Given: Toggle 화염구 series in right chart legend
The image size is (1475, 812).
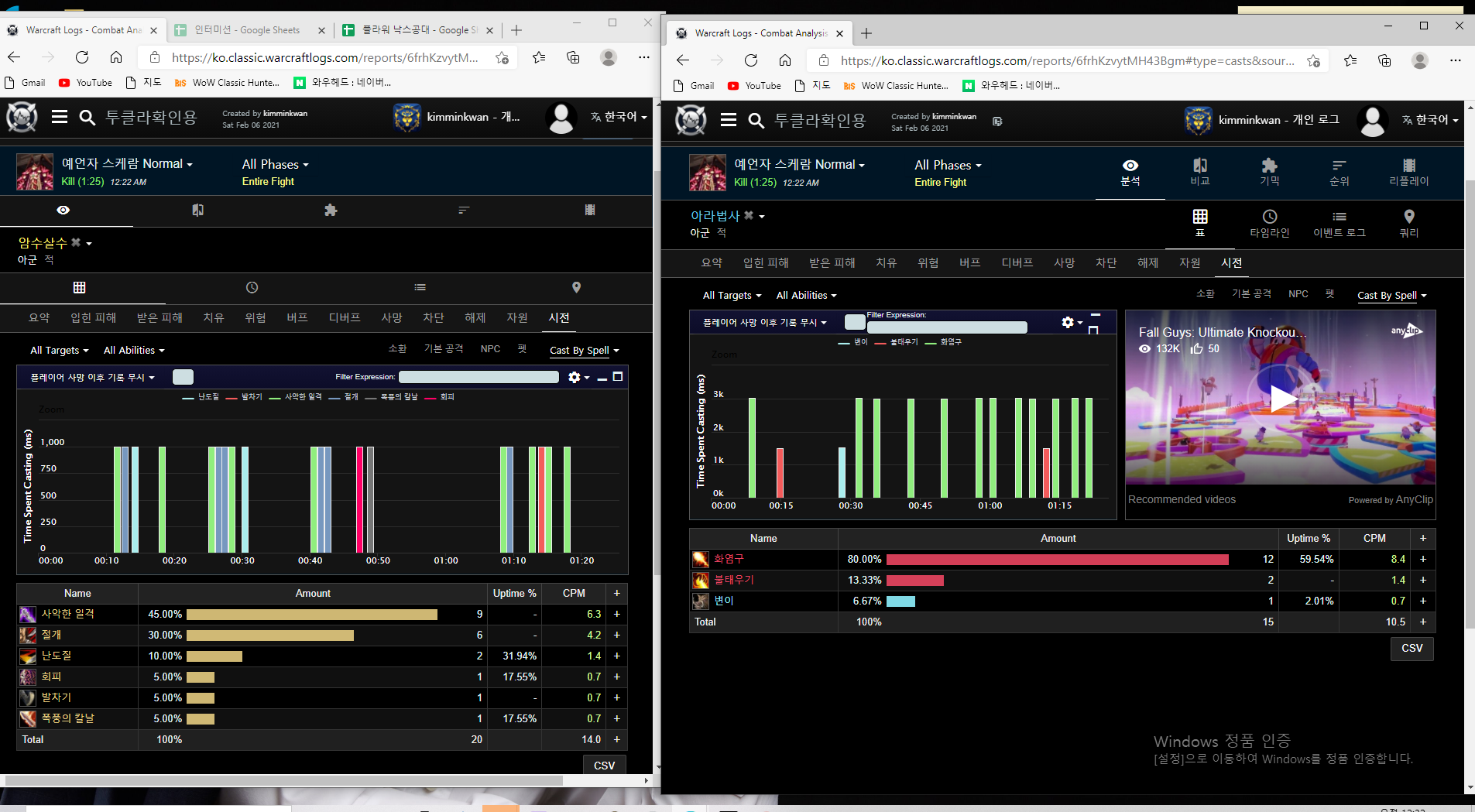Looking at the screenshot, I should click(x=944, y=341).
